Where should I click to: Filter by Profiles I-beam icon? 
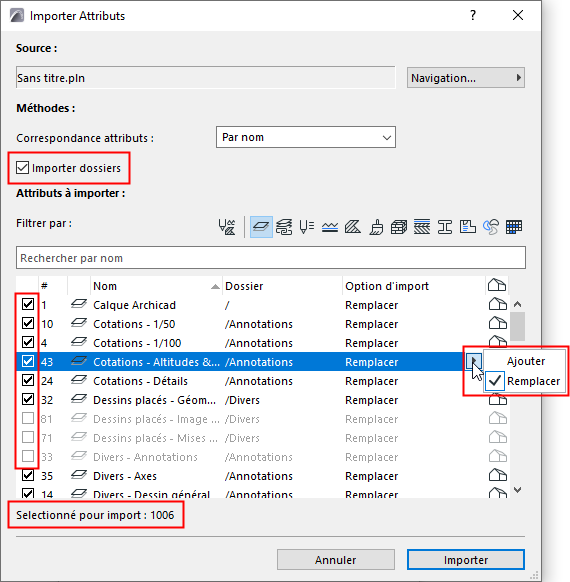445,227
